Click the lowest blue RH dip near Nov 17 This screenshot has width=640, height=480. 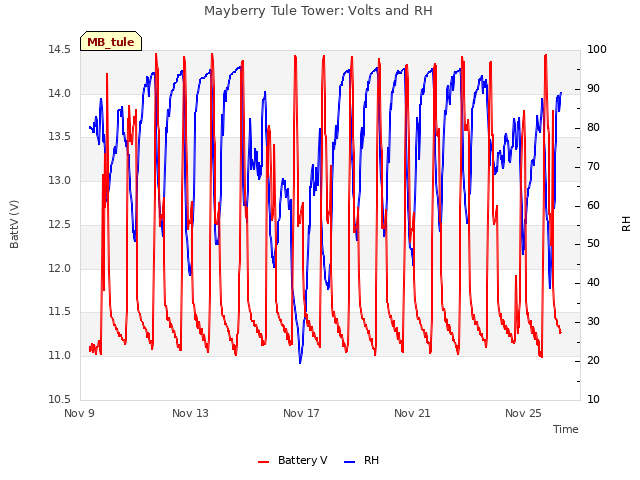pyautogui.click(x=300, y=362)
